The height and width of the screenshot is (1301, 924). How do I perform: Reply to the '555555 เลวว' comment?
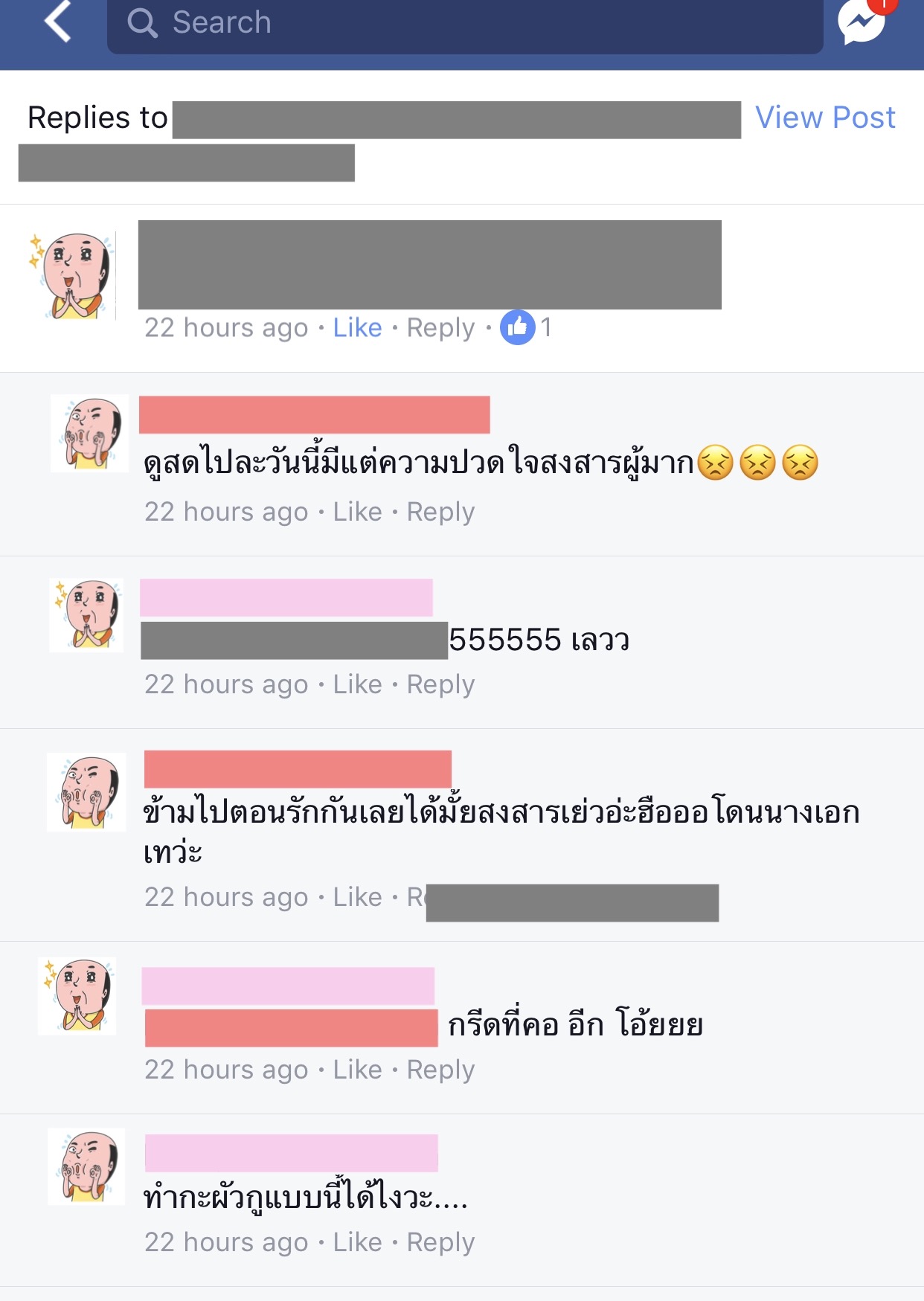pos(440,685)
